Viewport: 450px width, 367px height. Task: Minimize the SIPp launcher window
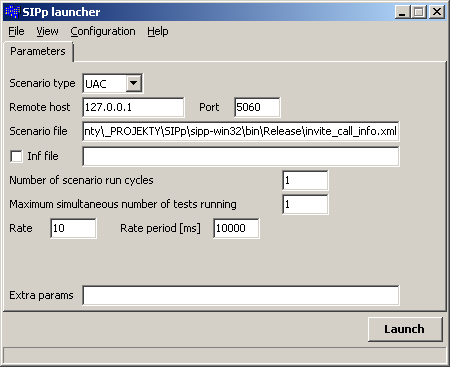pos(402,12)
